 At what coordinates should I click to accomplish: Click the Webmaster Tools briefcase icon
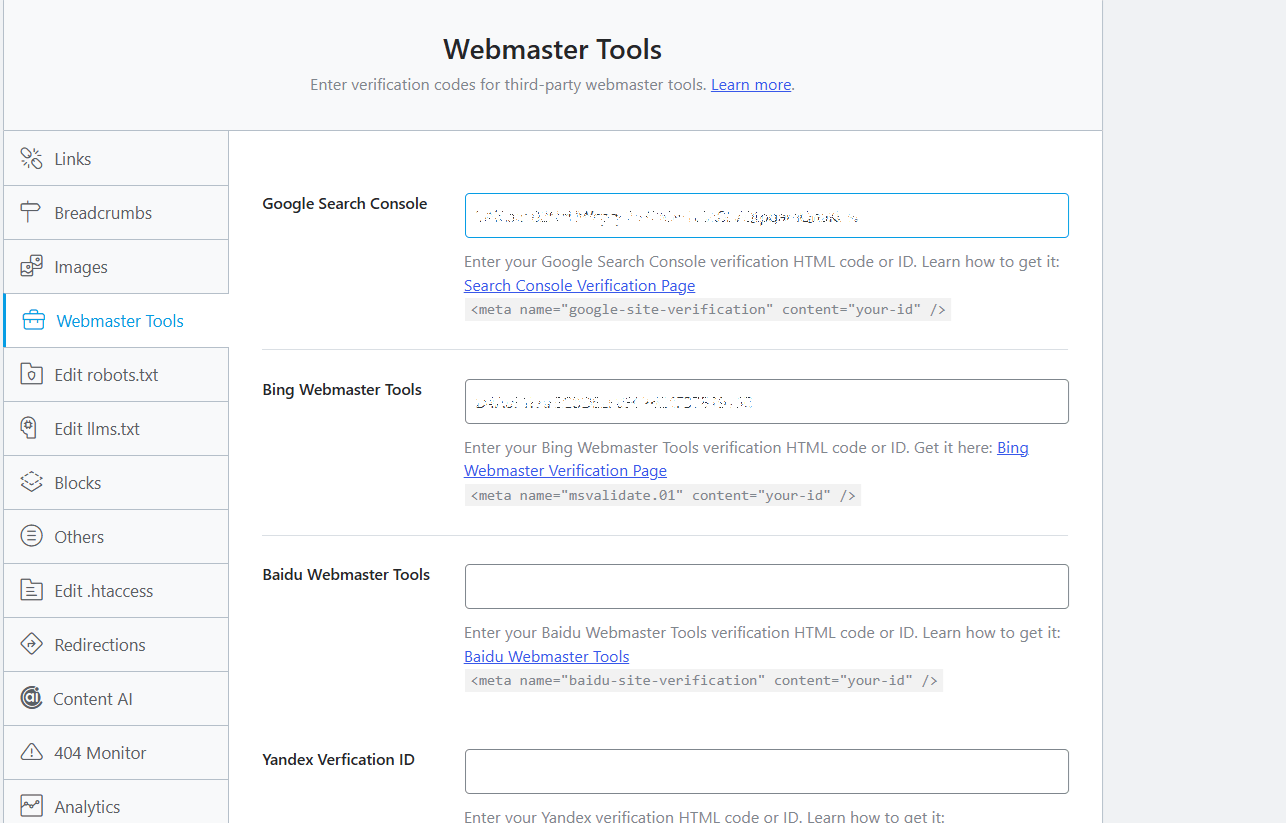(33, 320)
